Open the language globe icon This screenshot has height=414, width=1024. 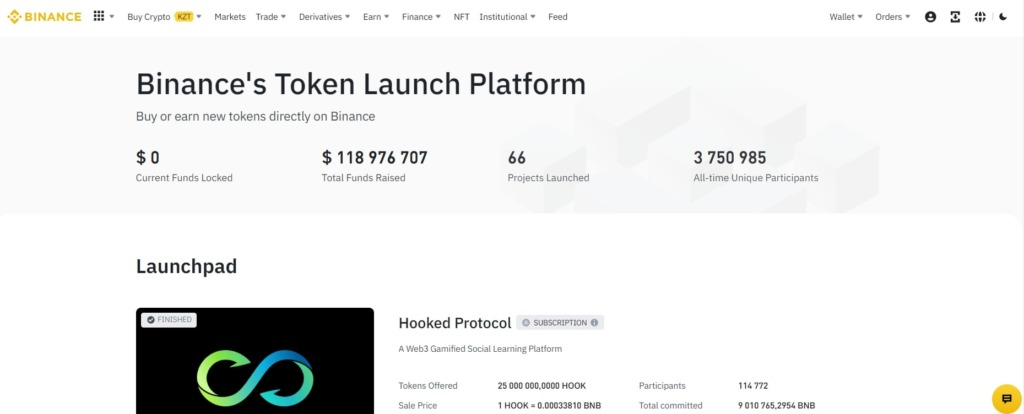pyautogui.click(x=979, y=17)
